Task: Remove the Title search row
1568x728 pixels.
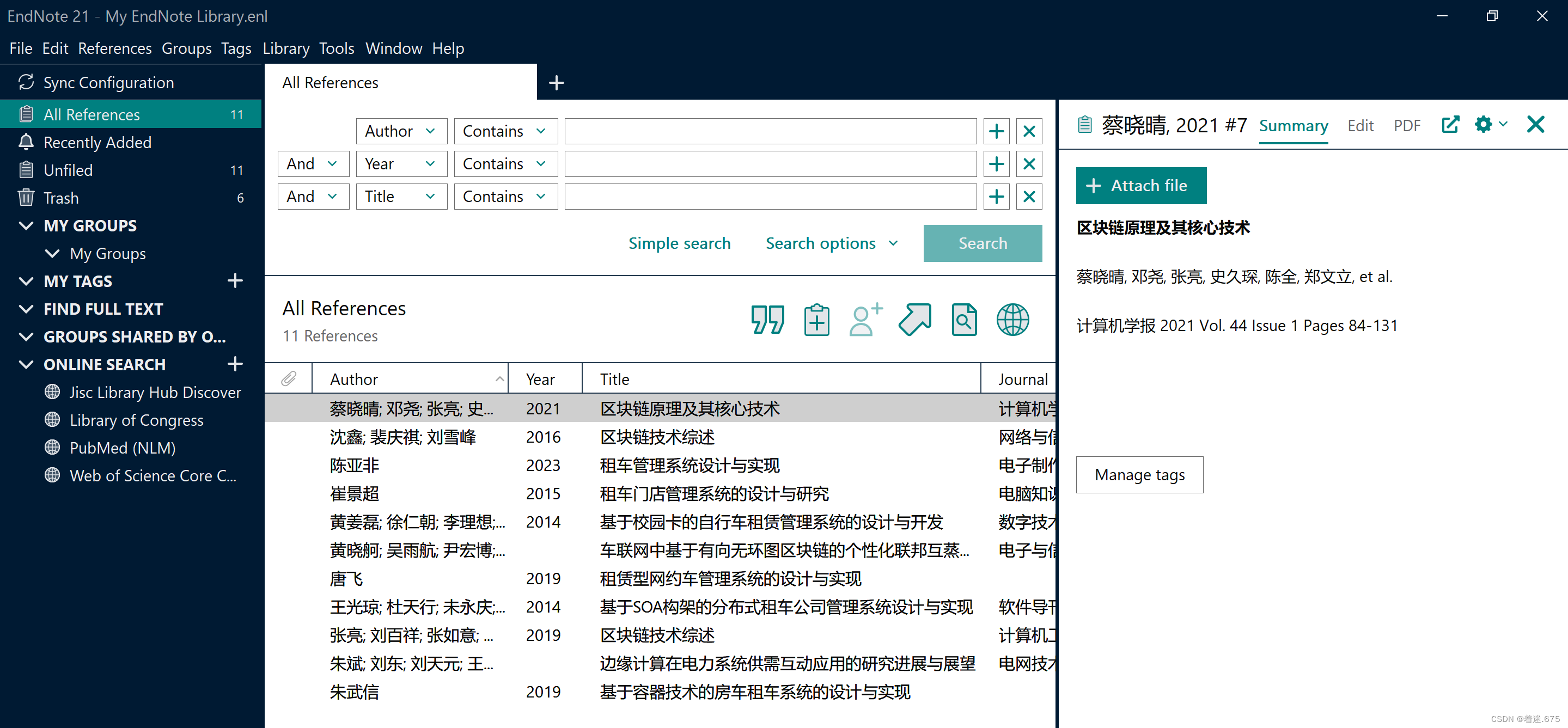Action: (x=1029, y=197)
